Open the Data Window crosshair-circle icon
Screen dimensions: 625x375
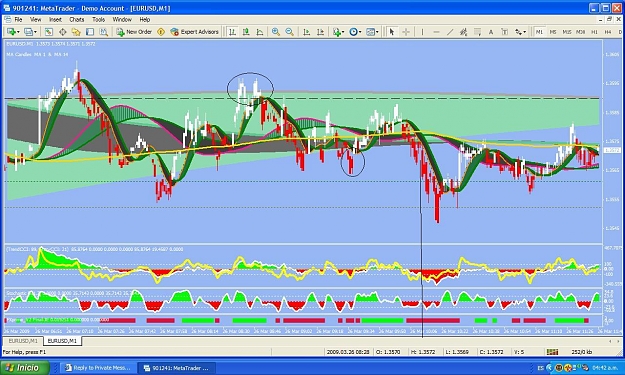pyautogui.click(x=63, y=32)
